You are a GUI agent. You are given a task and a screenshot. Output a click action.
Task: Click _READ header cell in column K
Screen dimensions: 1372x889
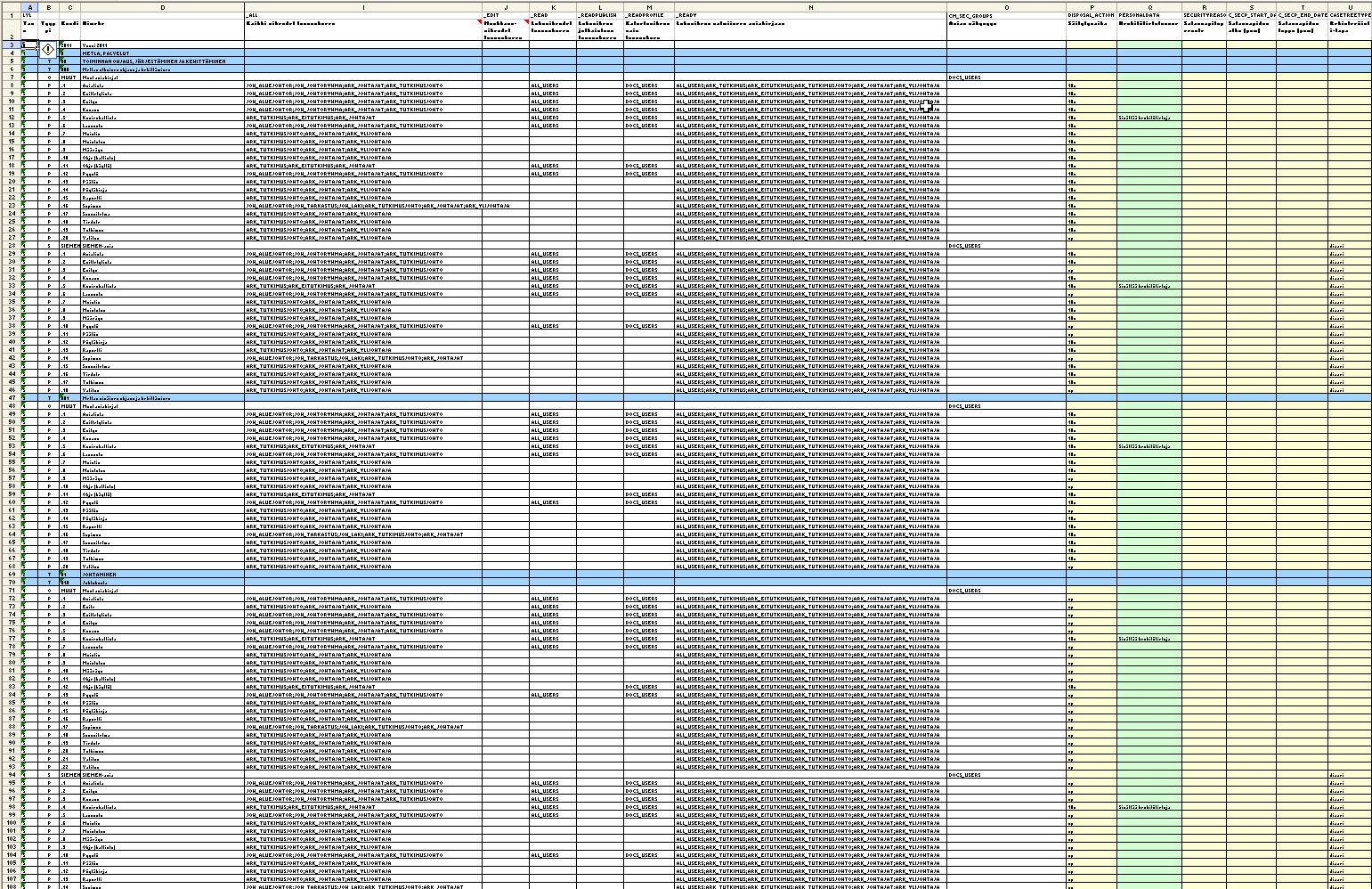point(553,16)
